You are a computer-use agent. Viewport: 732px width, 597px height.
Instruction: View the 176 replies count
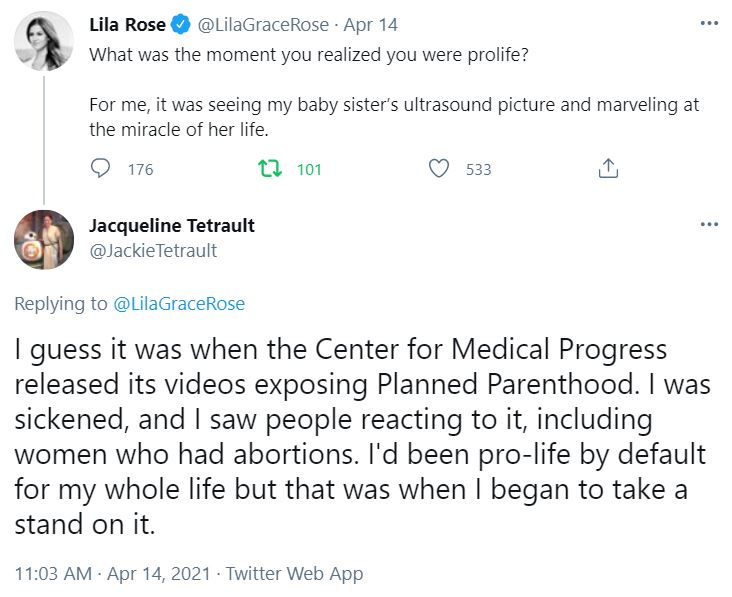(141, 170)
